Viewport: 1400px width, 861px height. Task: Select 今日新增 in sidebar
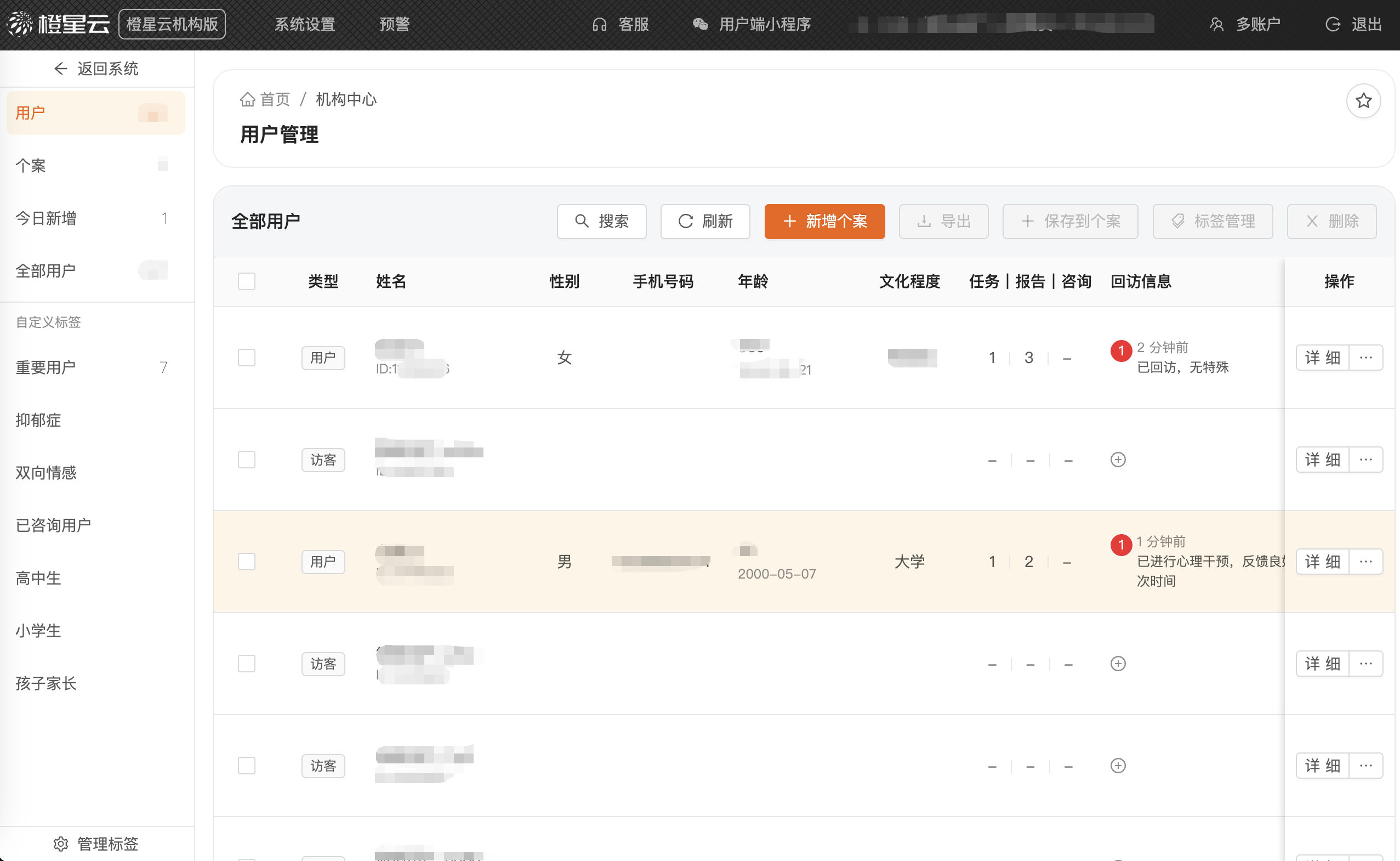click(x=45, y=218)
